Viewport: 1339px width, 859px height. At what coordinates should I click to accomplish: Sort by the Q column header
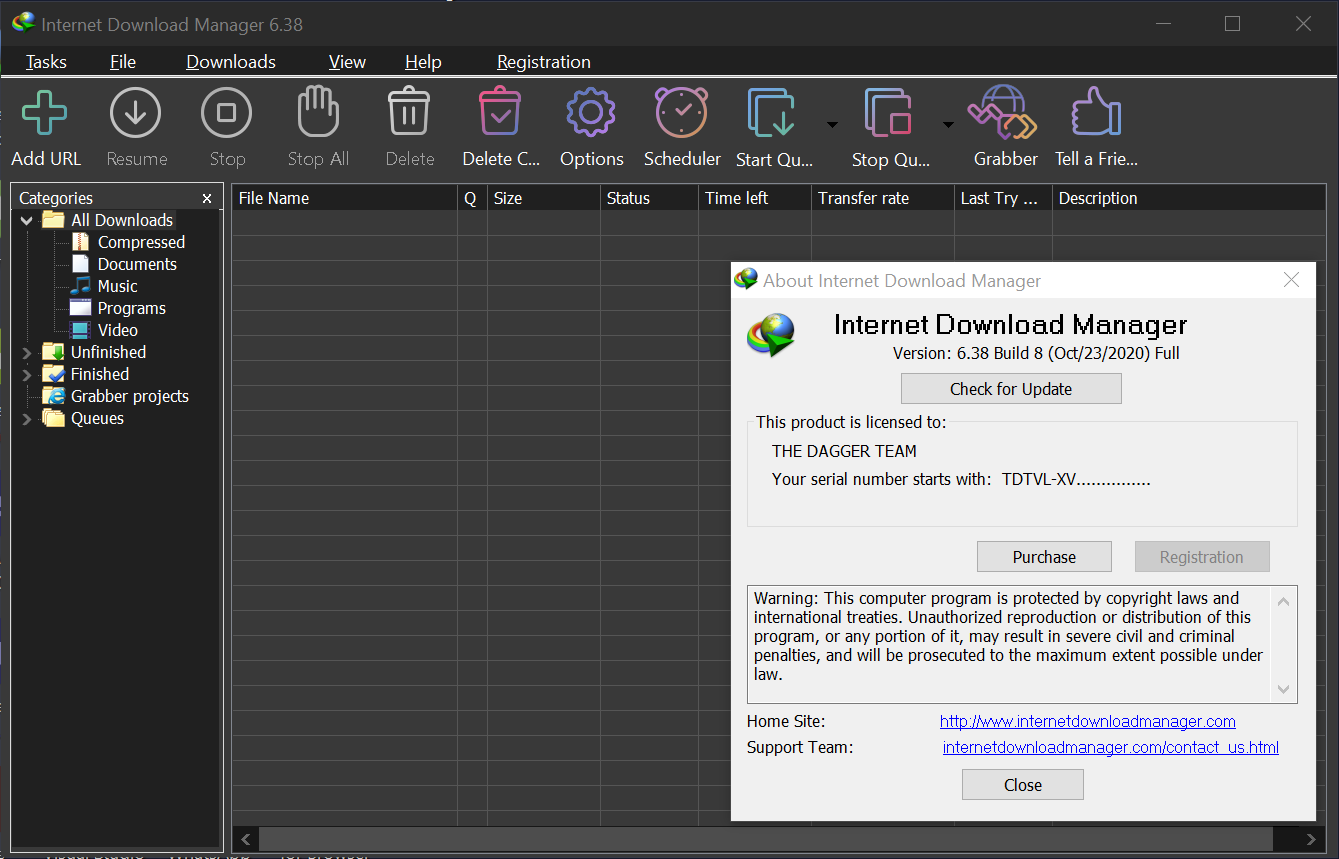(472, 198)
